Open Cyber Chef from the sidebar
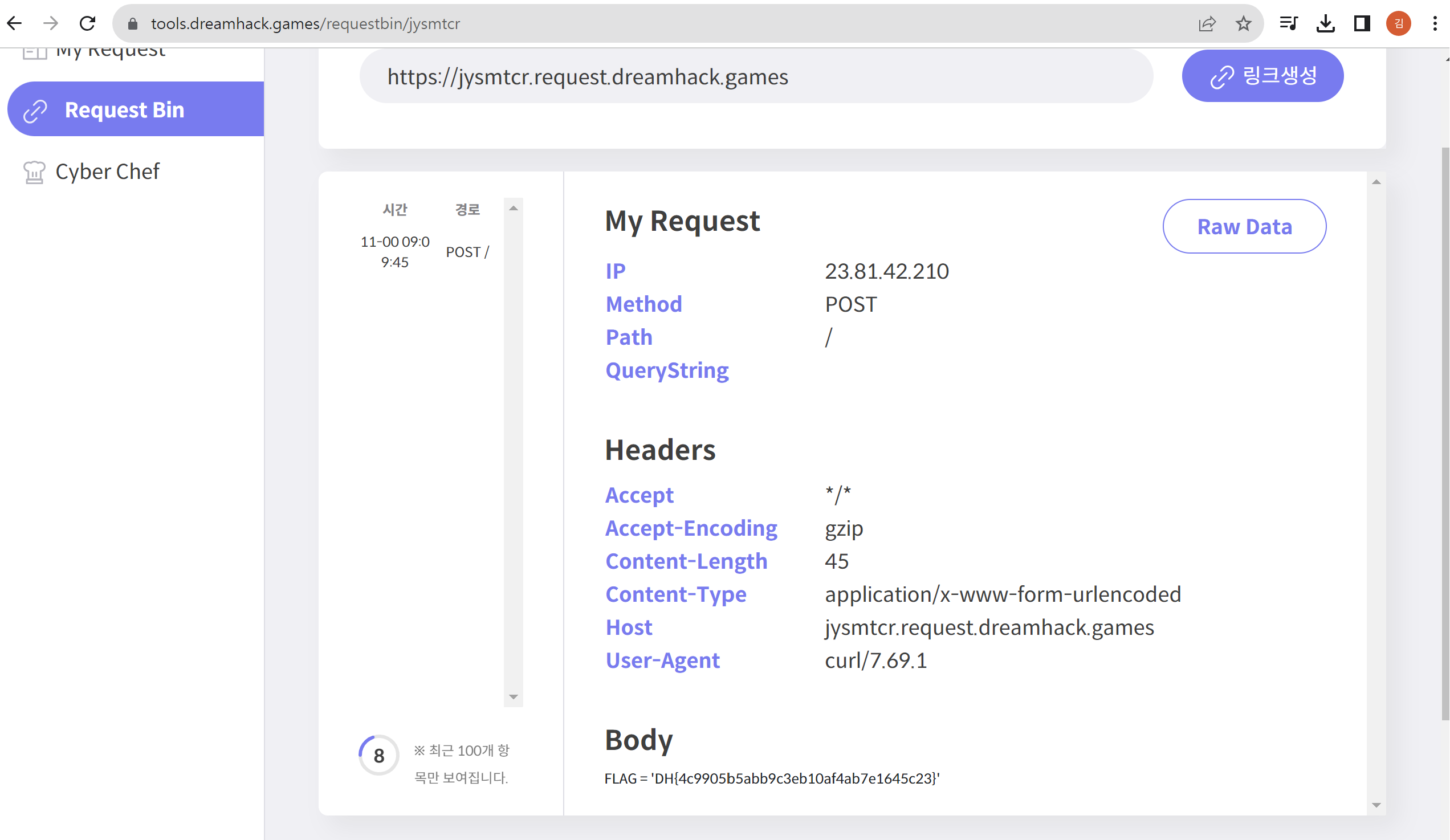Screen dimensions: 1450x840 107,172
